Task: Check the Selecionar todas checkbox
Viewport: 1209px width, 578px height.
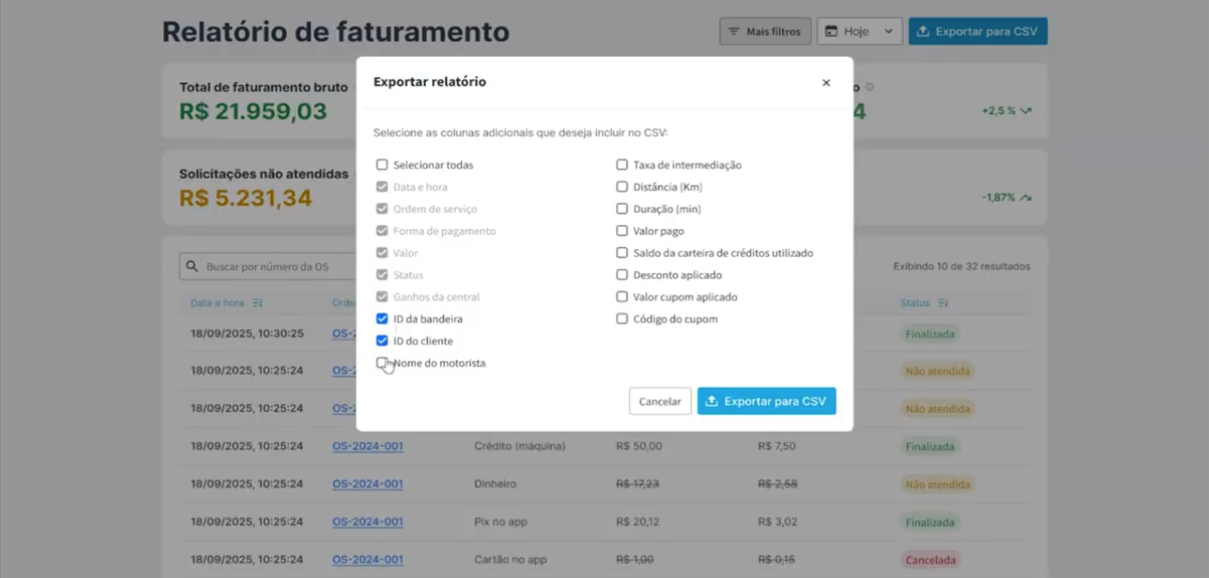Action: click(x=382, y=165)
